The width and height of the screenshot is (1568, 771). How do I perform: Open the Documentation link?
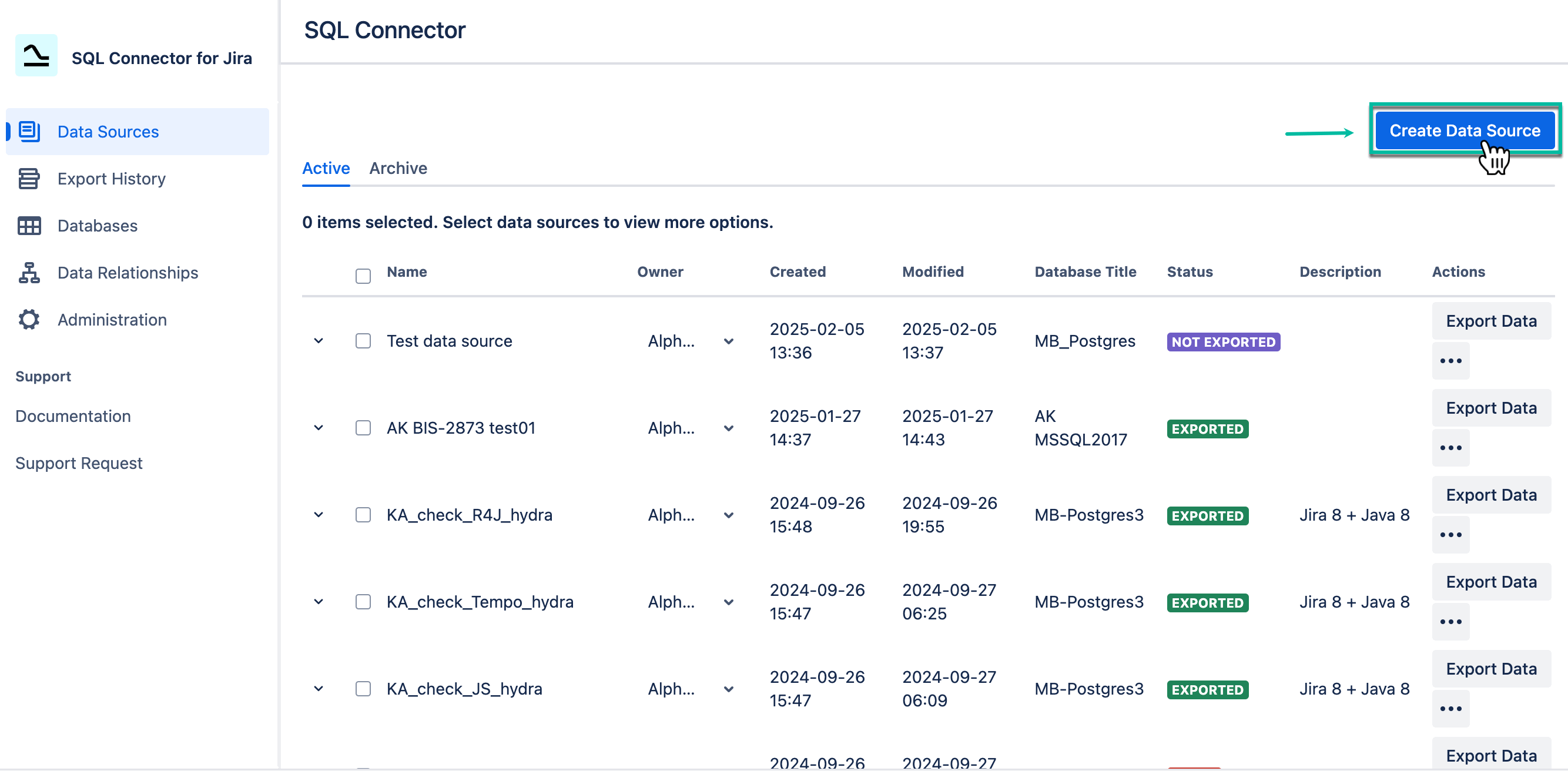[x=73, y=416]
